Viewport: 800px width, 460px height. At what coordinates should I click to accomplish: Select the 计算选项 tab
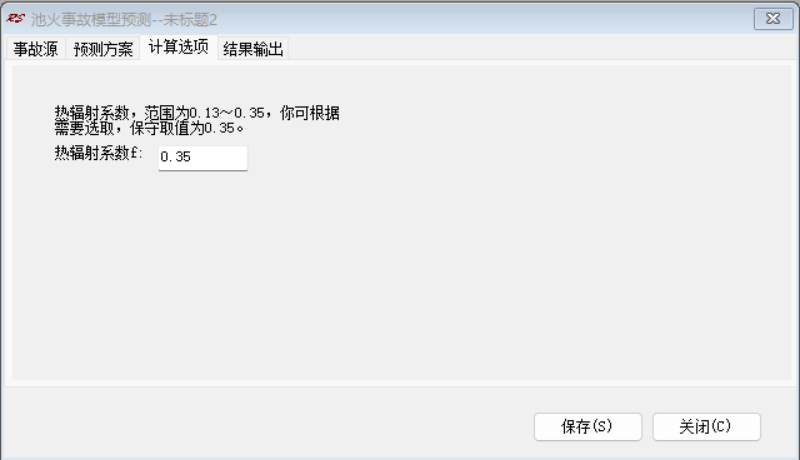tap(179, 47)
